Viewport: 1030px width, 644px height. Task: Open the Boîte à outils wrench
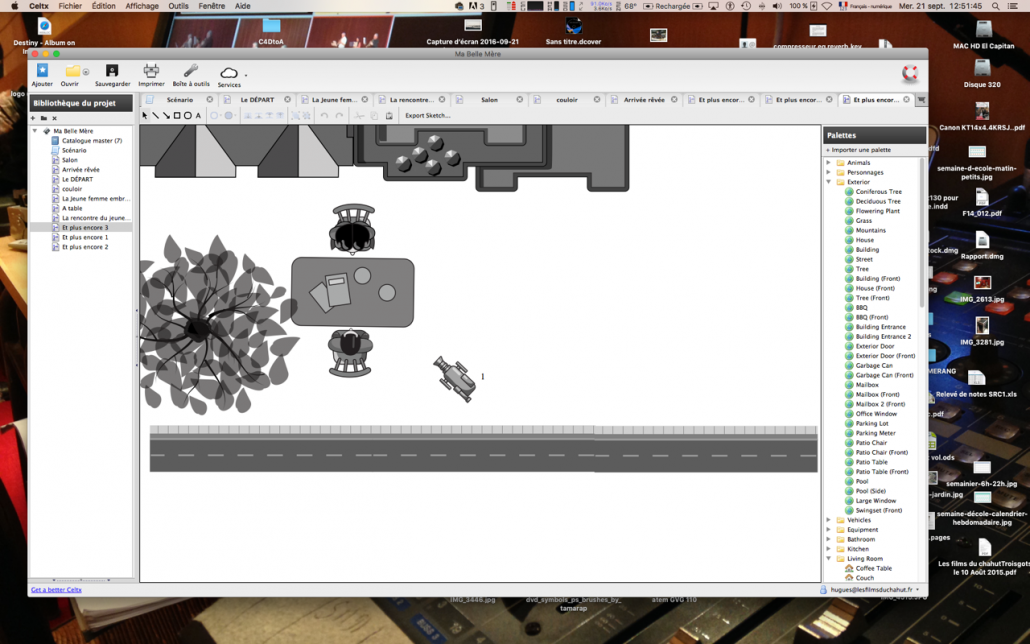coord(191,70)
